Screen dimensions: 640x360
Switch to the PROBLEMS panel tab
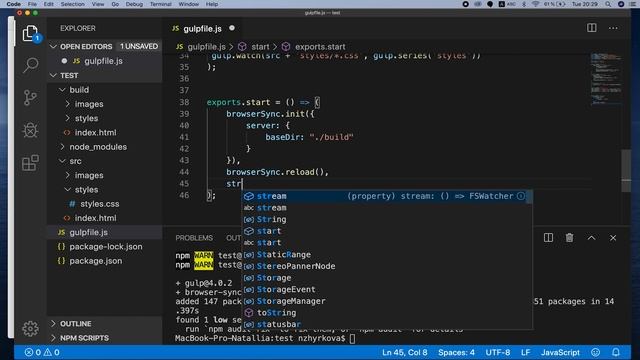click(x=194, y=238)
